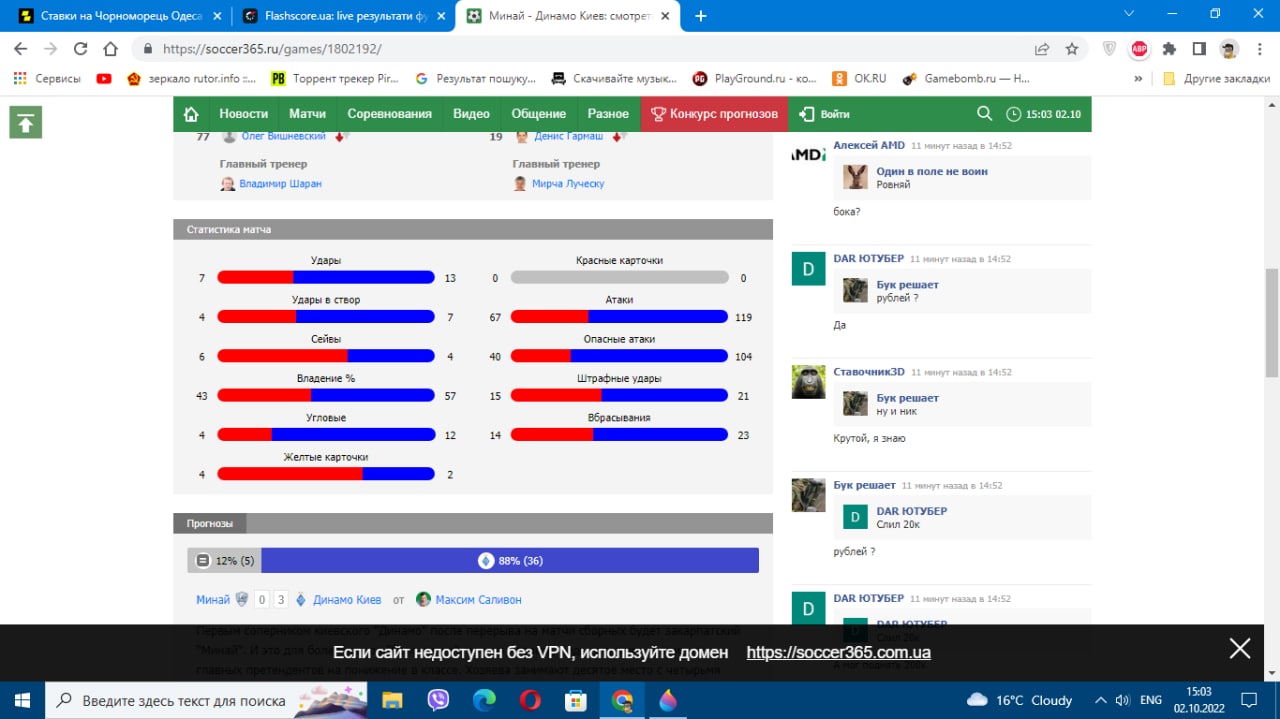
Task: Click the Минай team link
Action: click(213, 600)
